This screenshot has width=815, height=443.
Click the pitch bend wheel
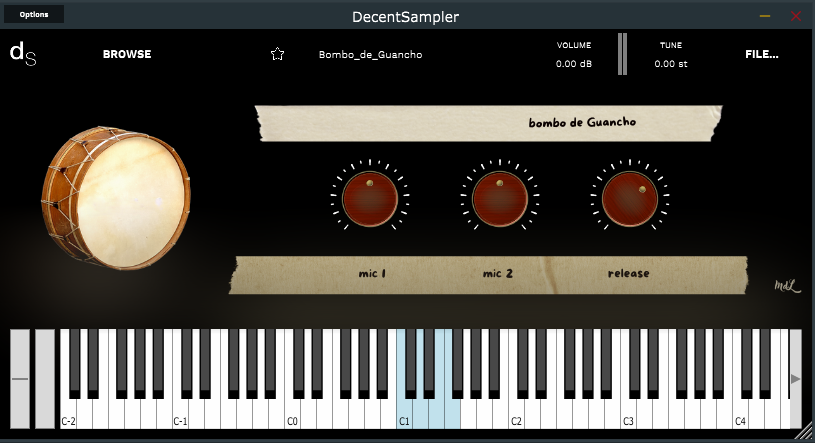[20, 379]
